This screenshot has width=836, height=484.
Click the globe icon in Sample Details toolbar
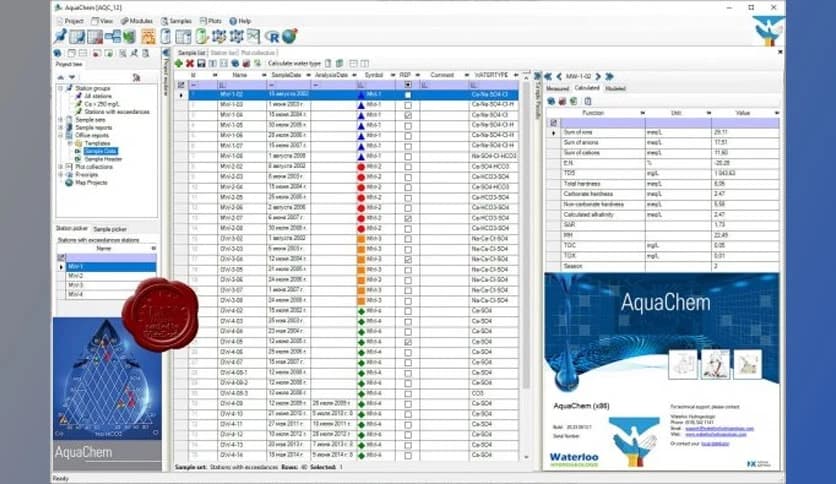551,101
